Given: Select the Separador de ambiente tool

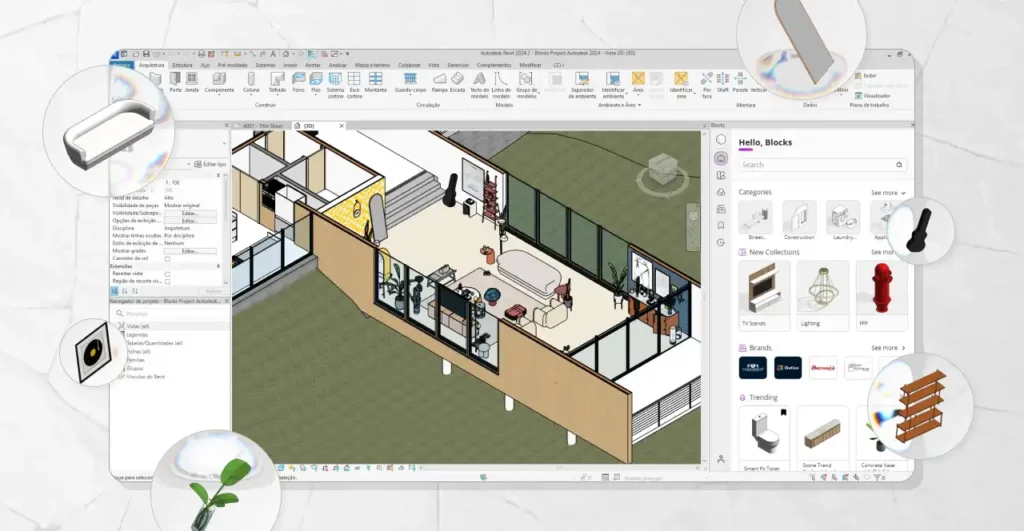Looking at the screenshot, I should coord(582,85).
